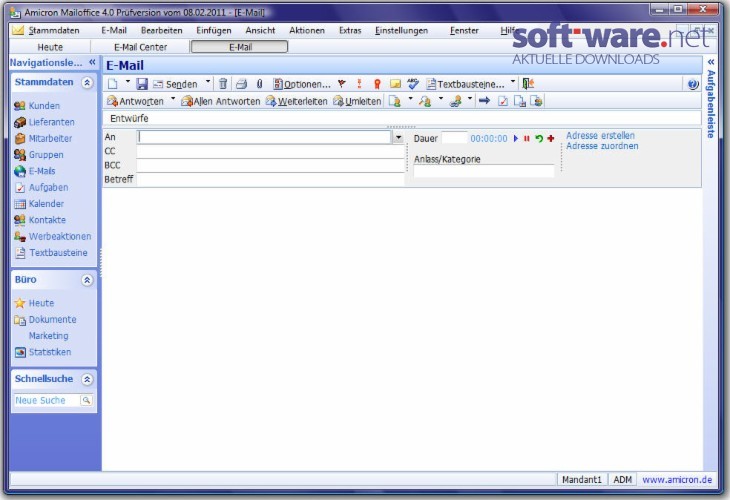Image resolution: width=730 pixels, height=500 pixels.
Task: Collapse the Stammdaten panel
Action: pyautogui.click(x=87, y=83)
